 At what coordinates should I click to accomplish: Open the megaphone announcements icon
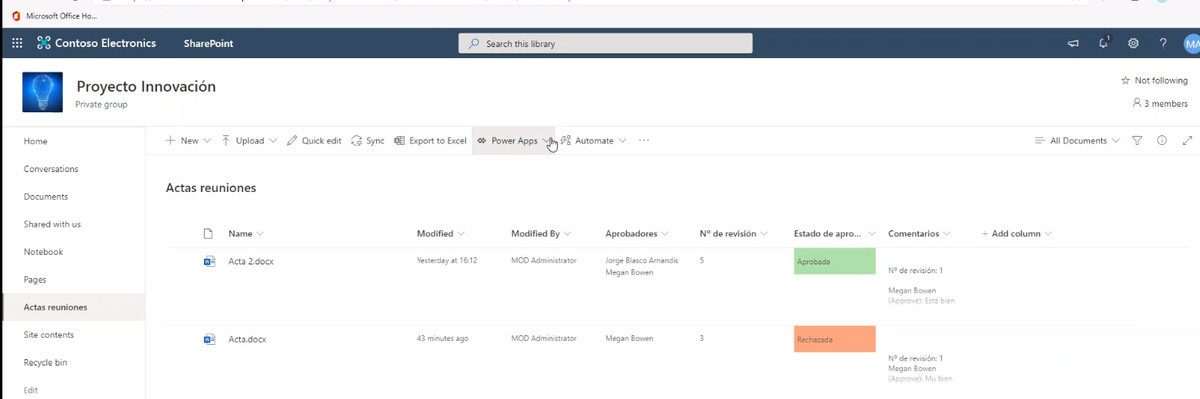(1073, 43)
